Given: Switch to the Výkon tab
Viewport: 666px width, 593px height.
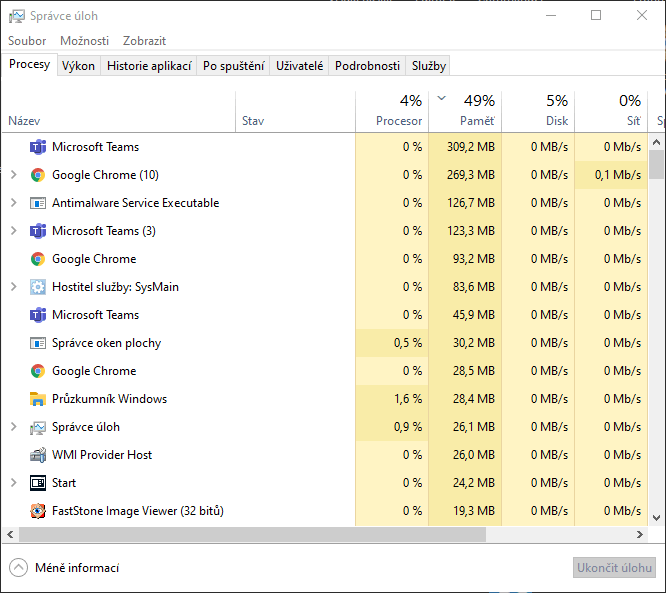Looking at the screenshot, I should [78, 66].
